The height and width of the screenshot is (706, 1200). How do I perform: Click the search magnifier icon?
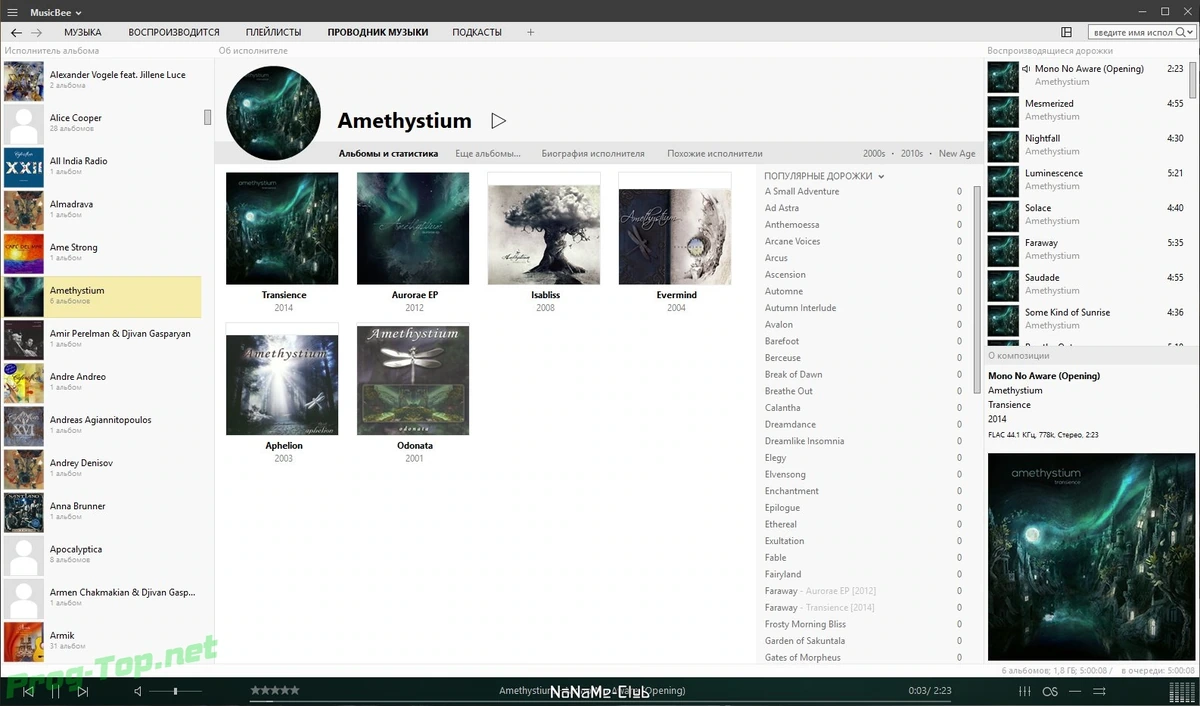click(1182, 32)
